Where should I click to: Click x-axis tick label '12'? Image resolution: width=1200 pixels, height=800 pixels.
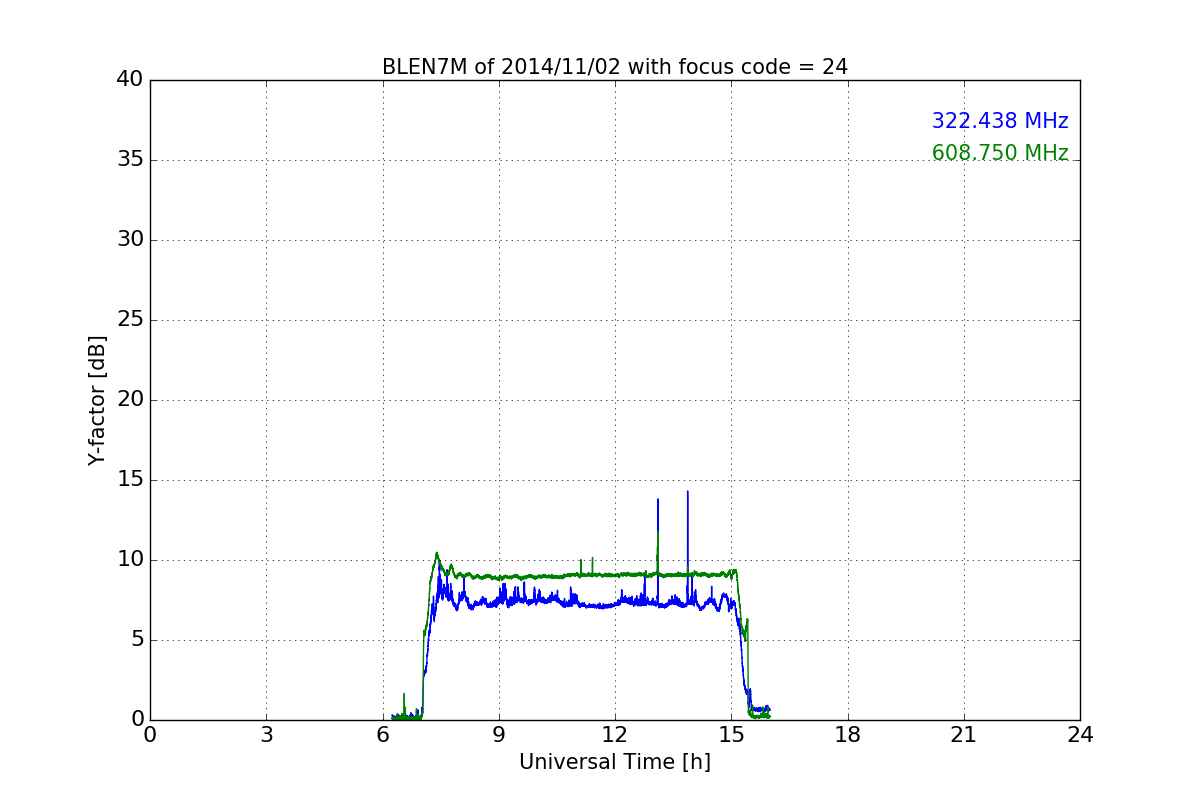click(x=615, y=735)
